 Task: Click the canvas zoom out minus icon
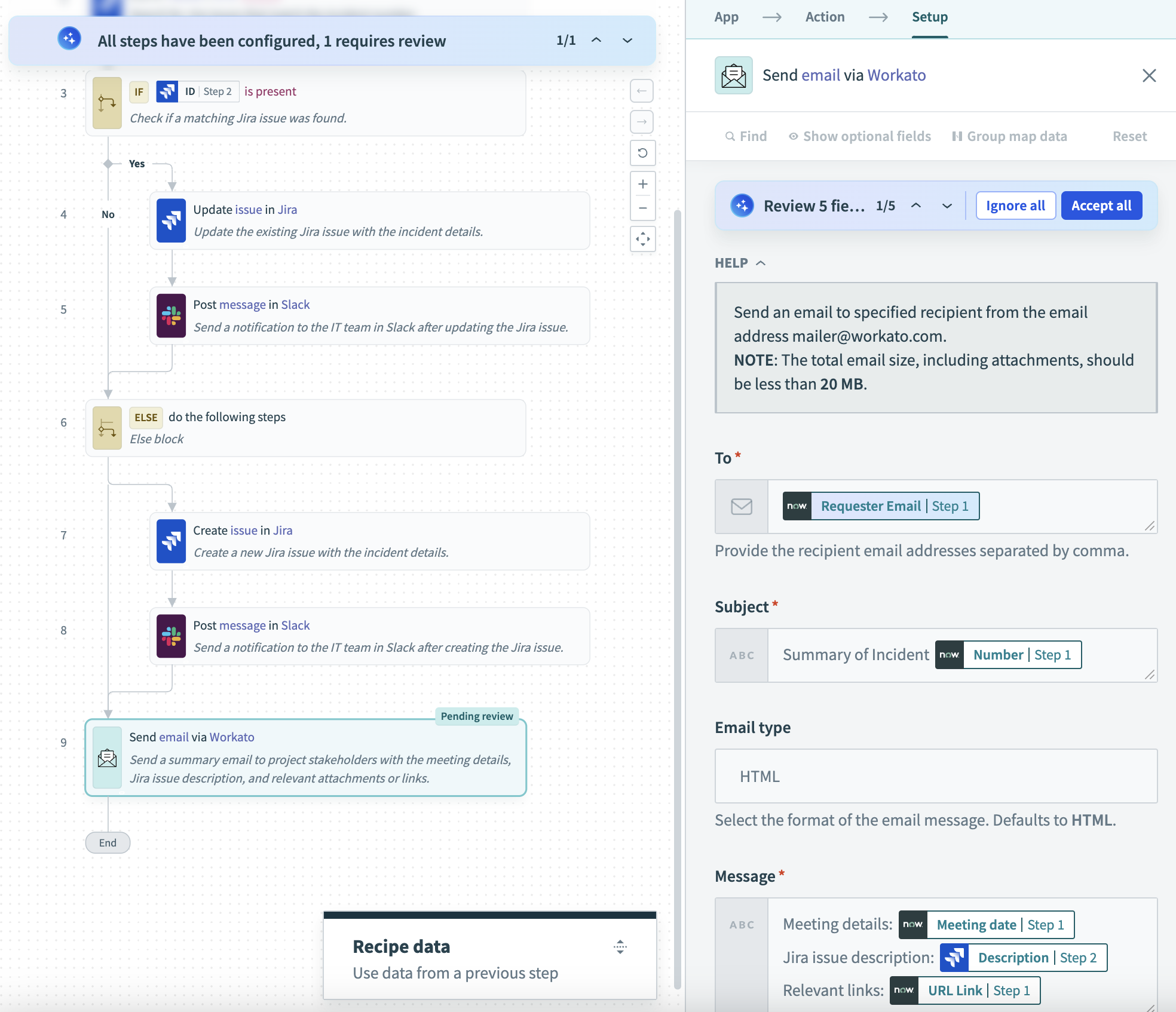pos(642,208)
